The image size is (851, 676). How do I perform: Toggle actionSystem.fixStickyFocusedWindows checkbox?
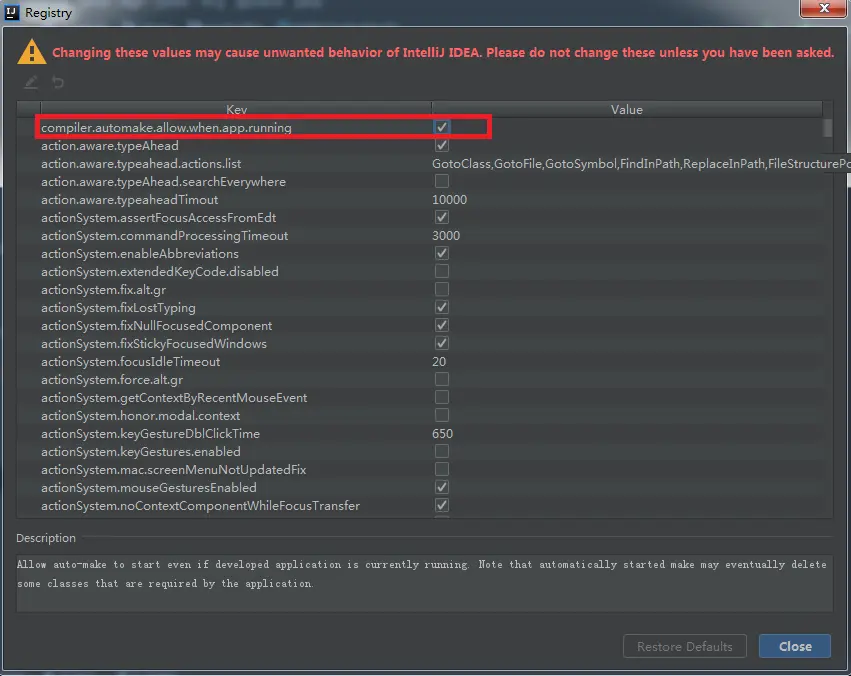pyautogui.click(x=442, y=343)
